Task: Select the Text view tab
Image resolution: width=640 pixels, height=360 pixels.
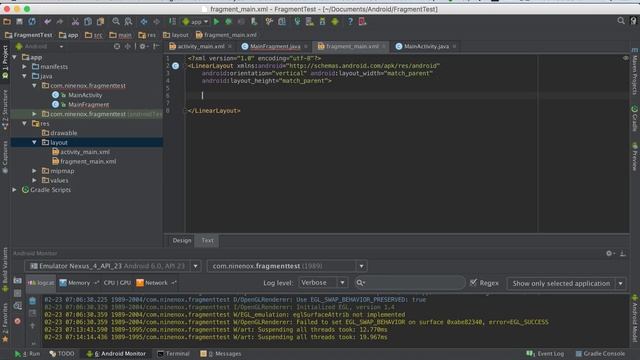Action: pos(207,240)
